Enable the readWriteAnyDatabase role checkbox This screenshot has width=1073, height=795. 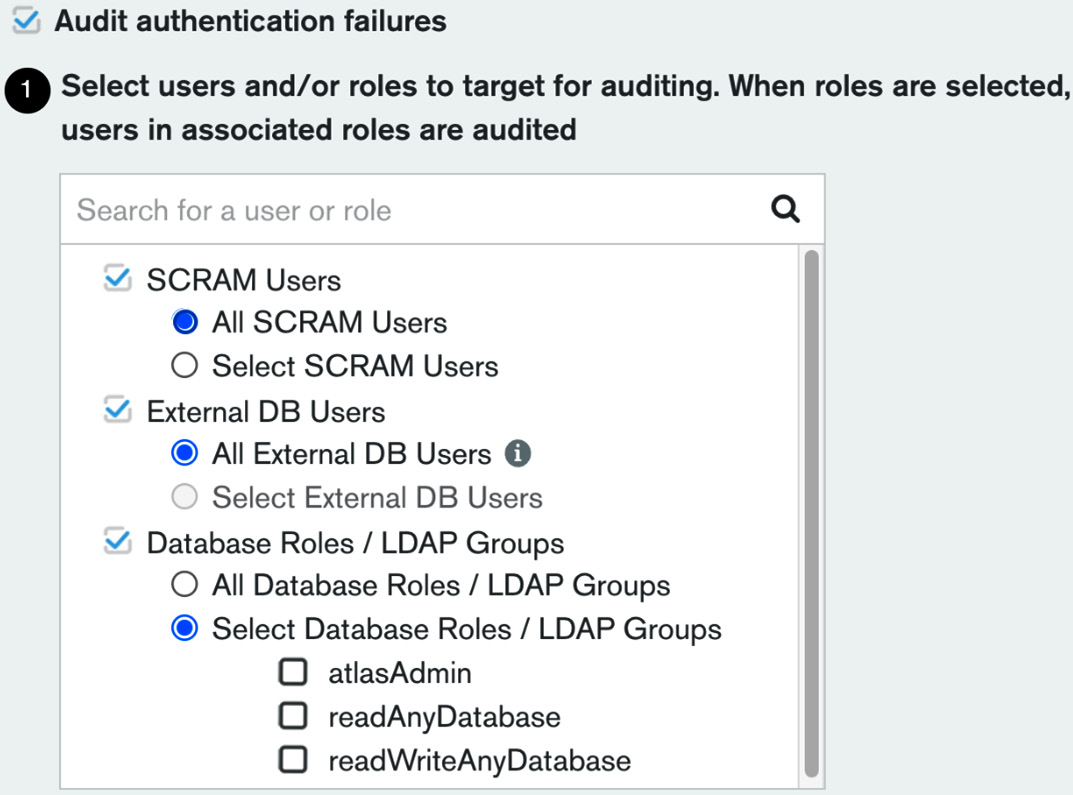pyautogui.click(x=293, y=759)
